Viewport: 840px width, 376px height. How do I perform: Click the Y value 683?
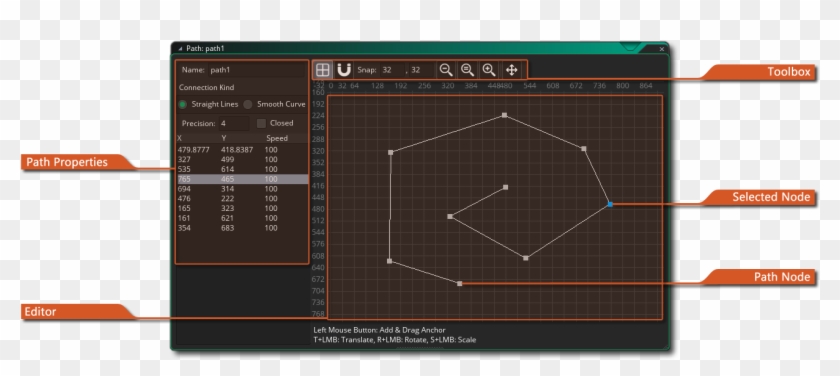pyautogui.click(x=227, y=228)
